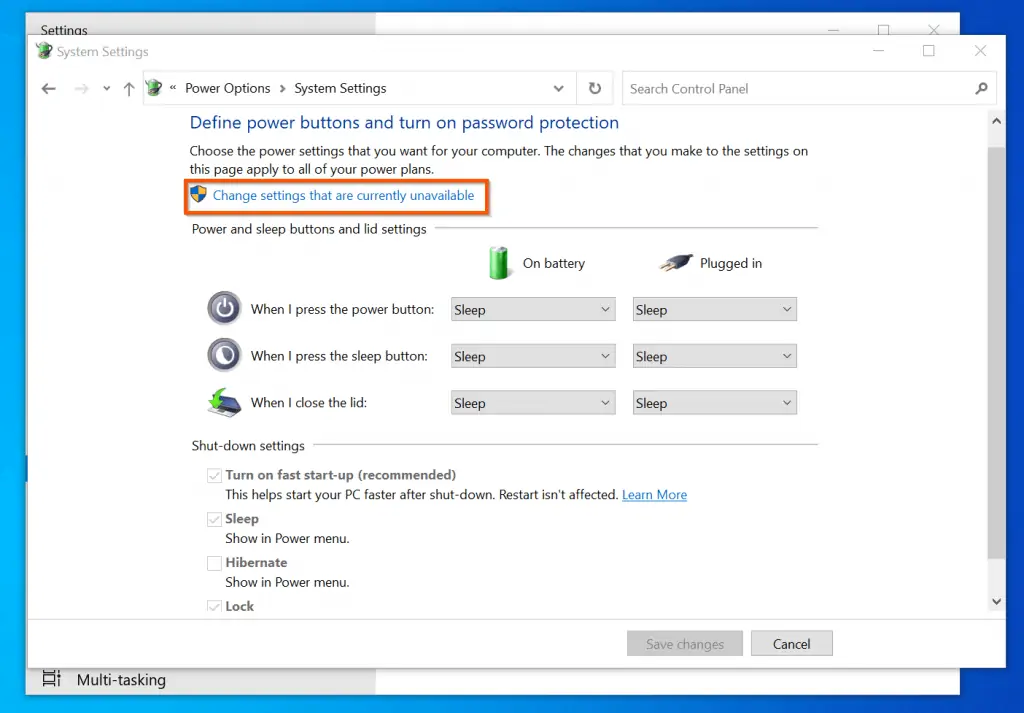Select System Settings in breadcrumb
Image resolution: width=1024 pixels, height=713 pixels.
click(340, 89)
